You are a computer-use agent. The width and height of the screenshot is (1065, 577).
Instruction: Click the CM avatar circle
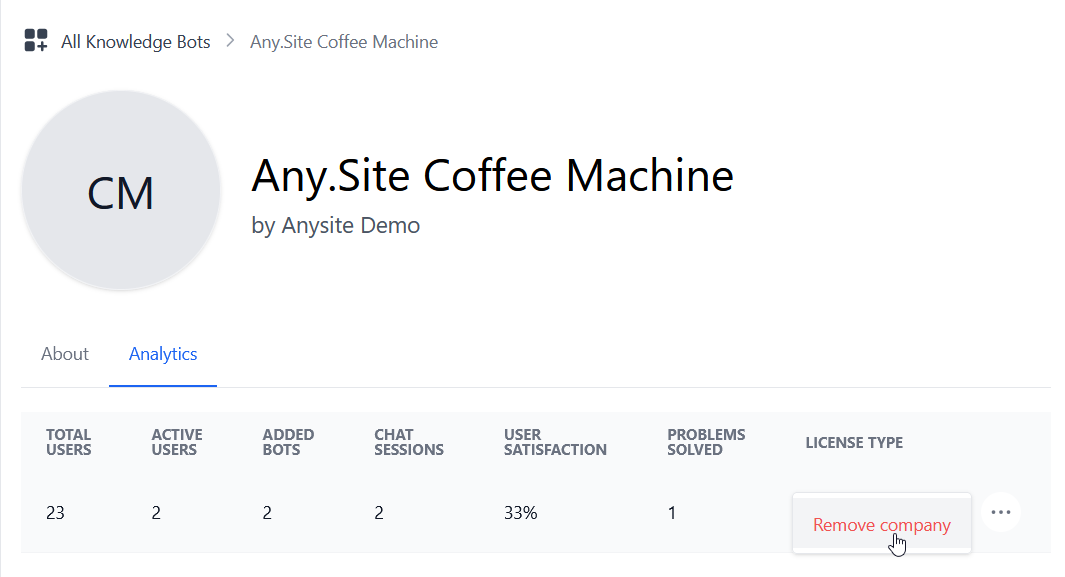tap(121, 192)
